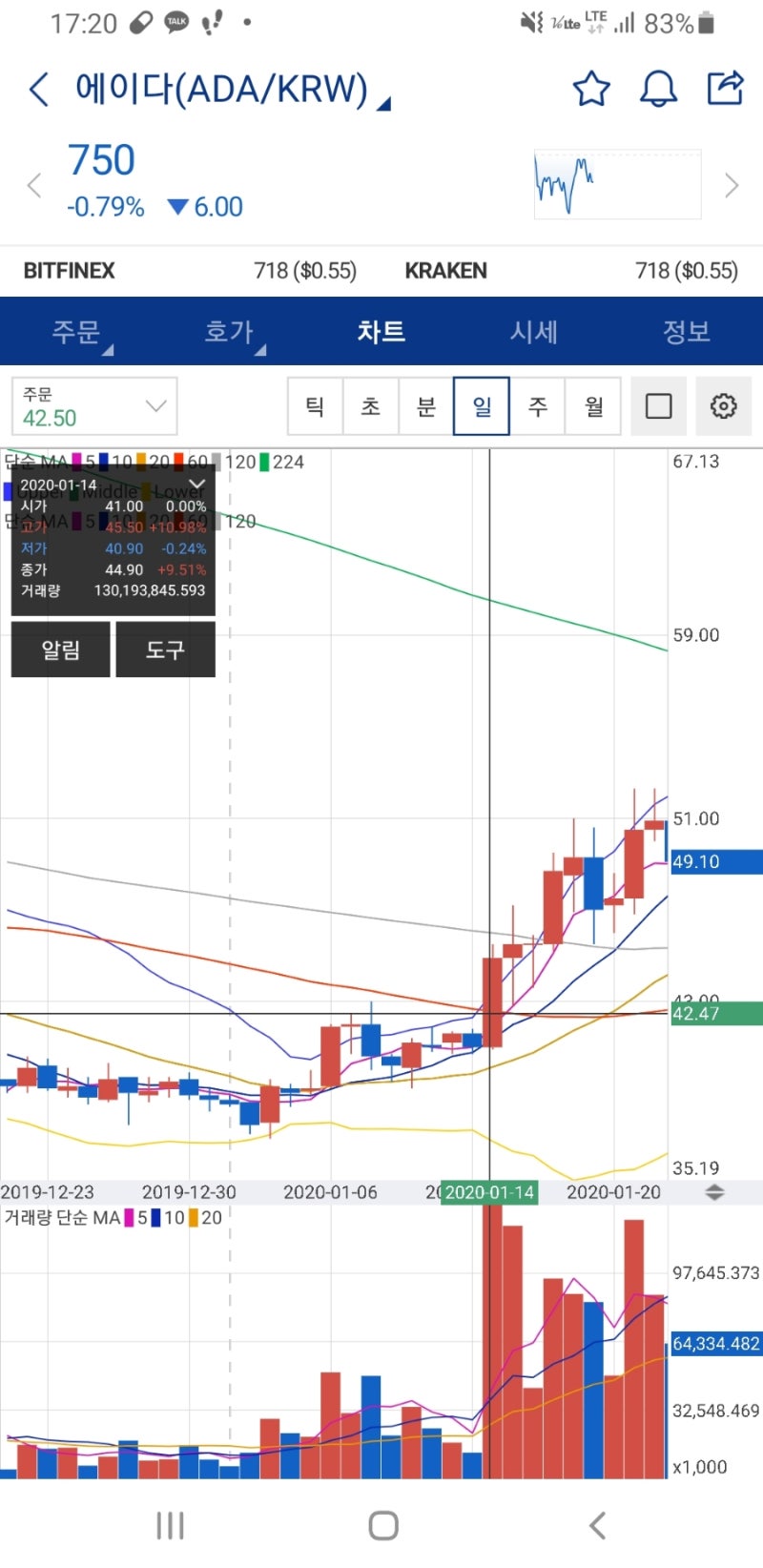Viewport: 763px width, 1568px height.
Task: Tap the MA 120 gray legend swatch
Action: coord(216,462)
